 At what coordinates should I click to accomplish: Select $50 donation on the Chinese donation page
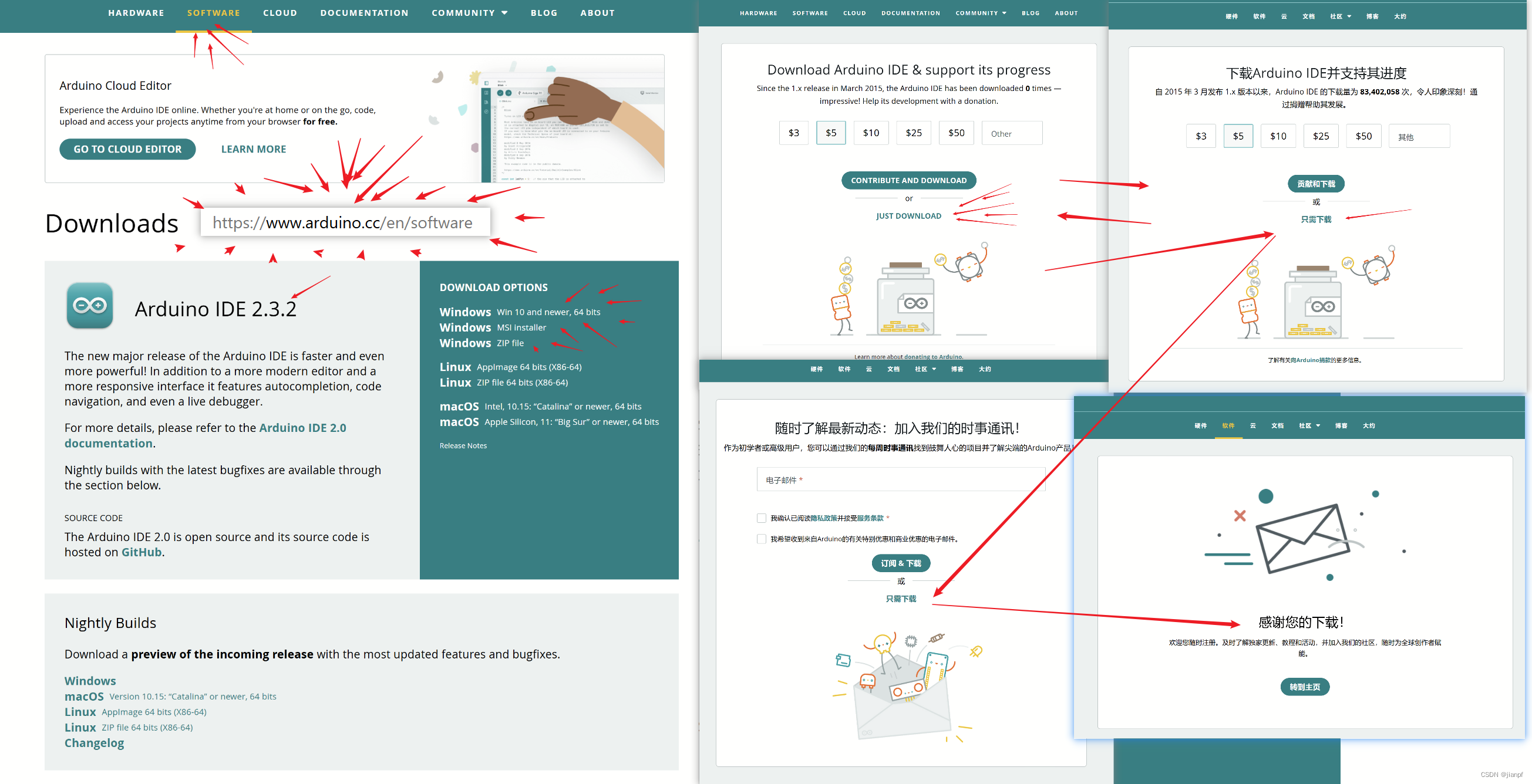1363,136
